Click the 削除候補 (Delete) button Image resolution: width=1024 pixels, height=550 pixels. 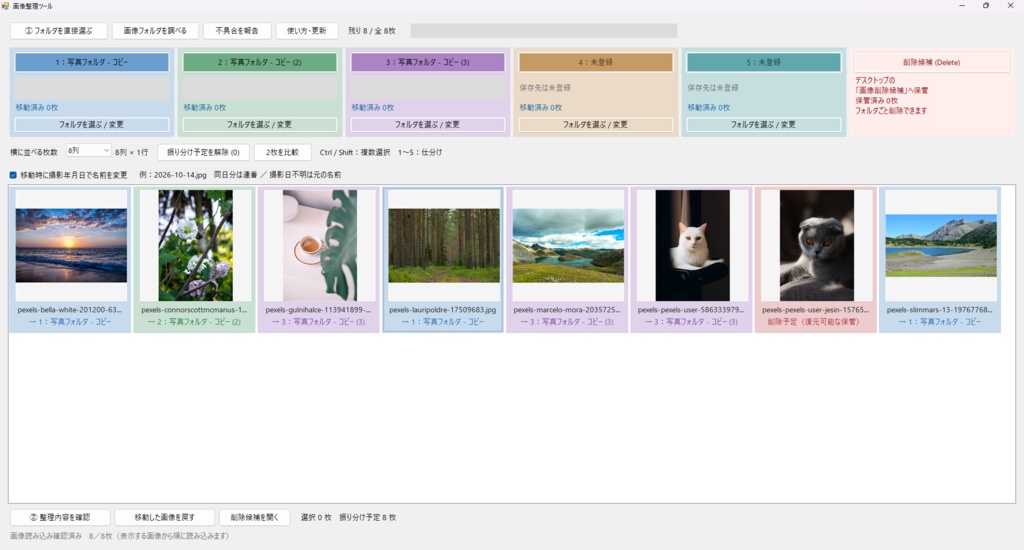[931, 62]
